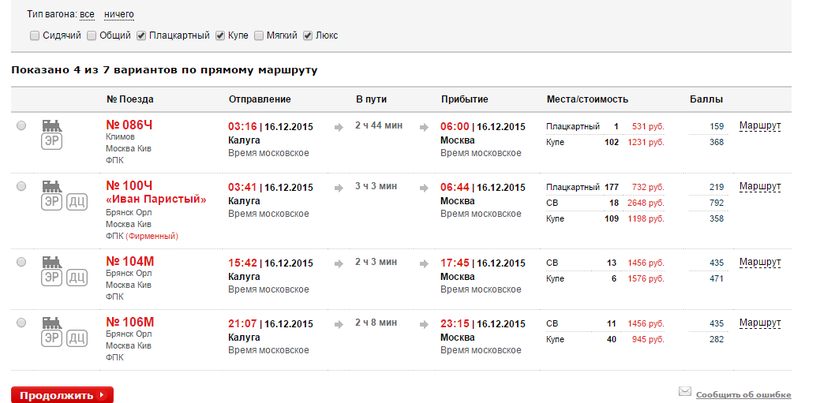Viewport: 820px width, 403px height.
Task: Toggle the Люкс checkbox
Action: tap(308, 36)
